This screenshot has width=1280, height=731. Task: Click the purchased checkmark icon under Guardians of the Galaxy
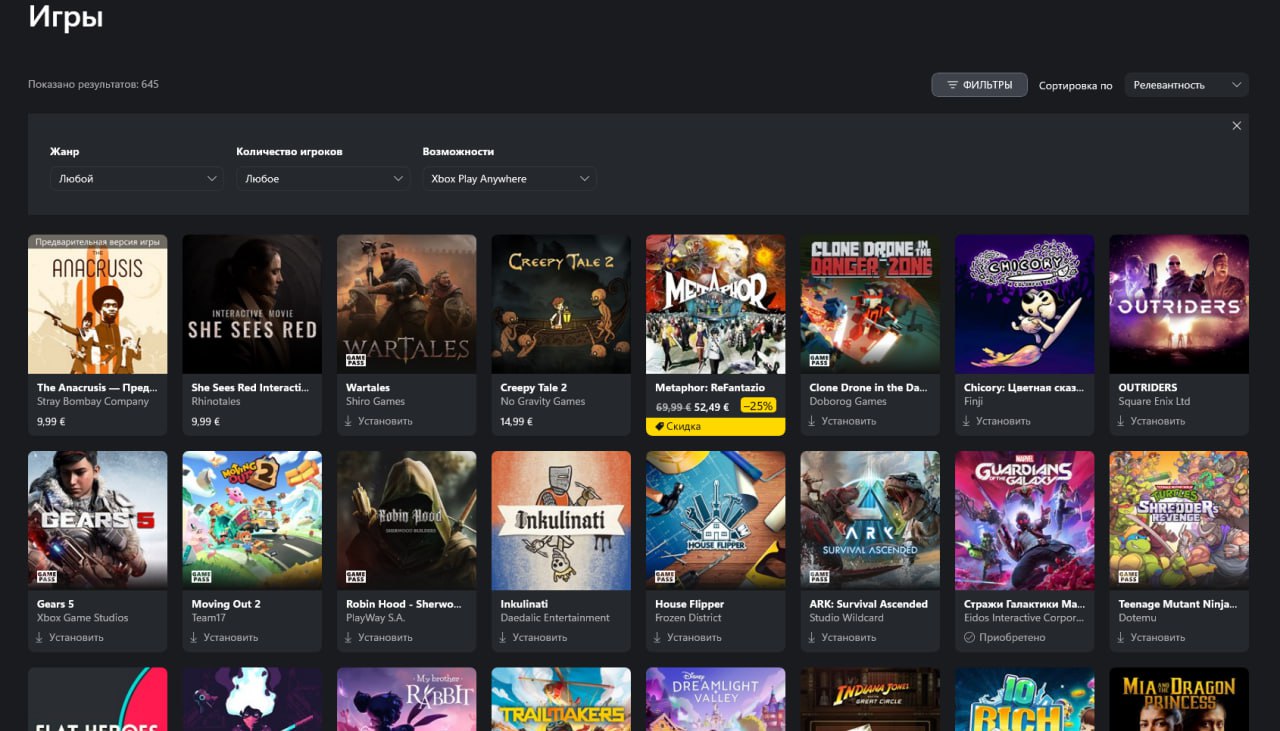click(967, 637)
